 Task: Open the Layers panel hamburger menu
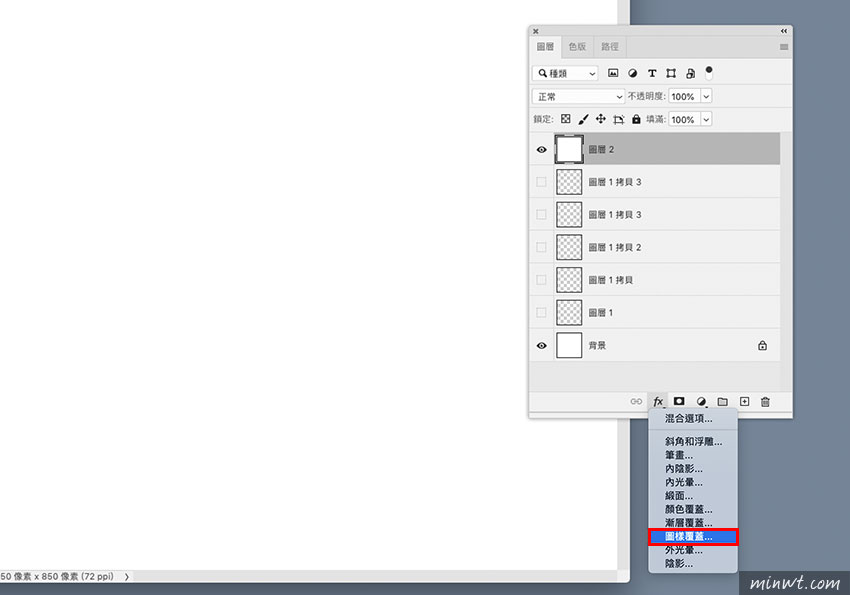784,47
